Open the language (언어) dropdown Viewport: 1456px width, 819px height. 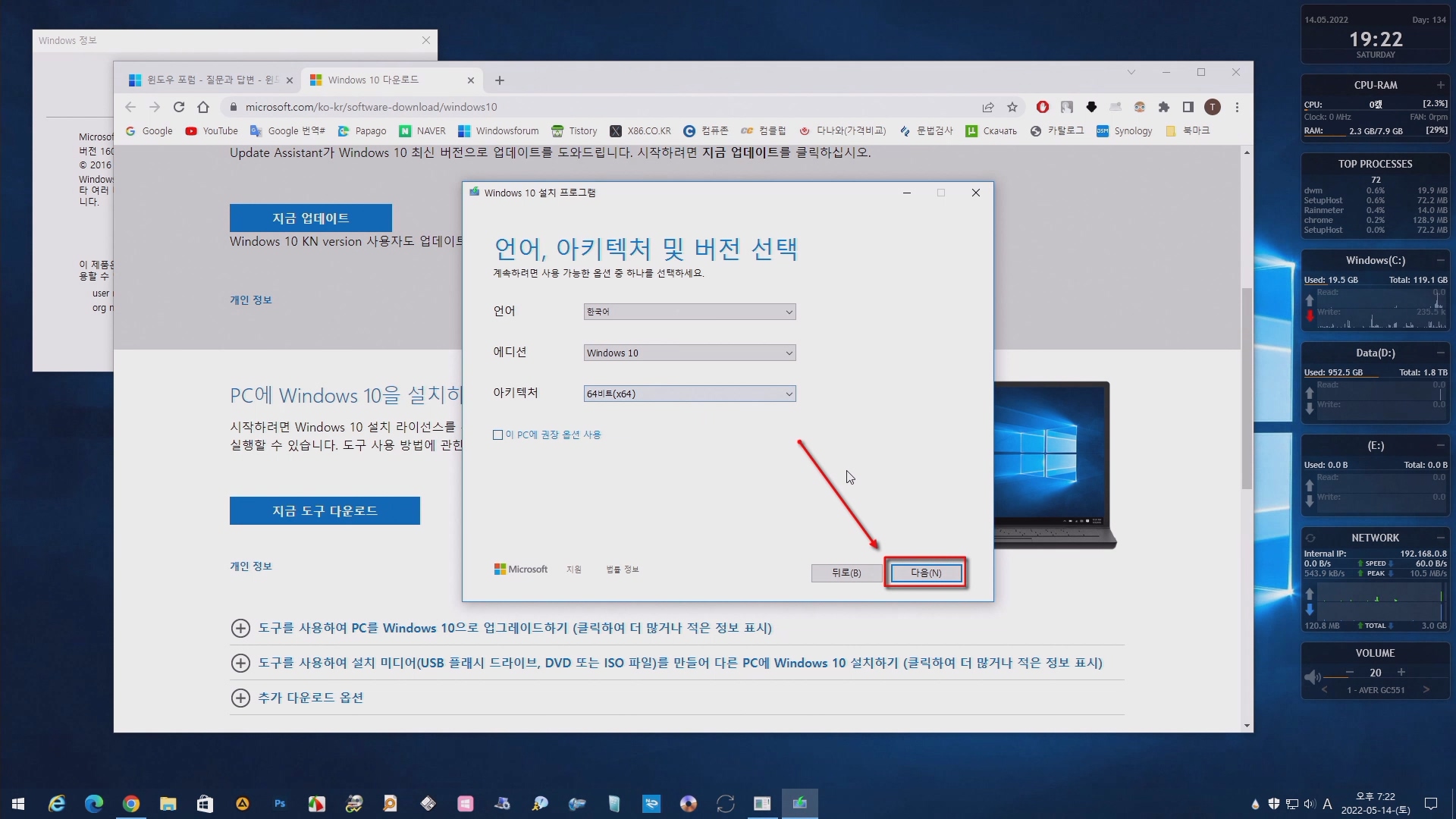(689, 312)
